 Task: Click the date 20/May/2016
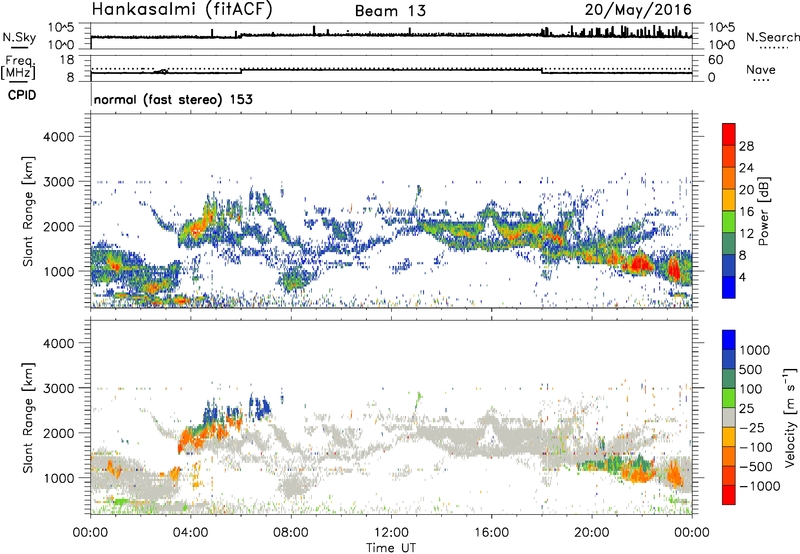pos(638,10)
